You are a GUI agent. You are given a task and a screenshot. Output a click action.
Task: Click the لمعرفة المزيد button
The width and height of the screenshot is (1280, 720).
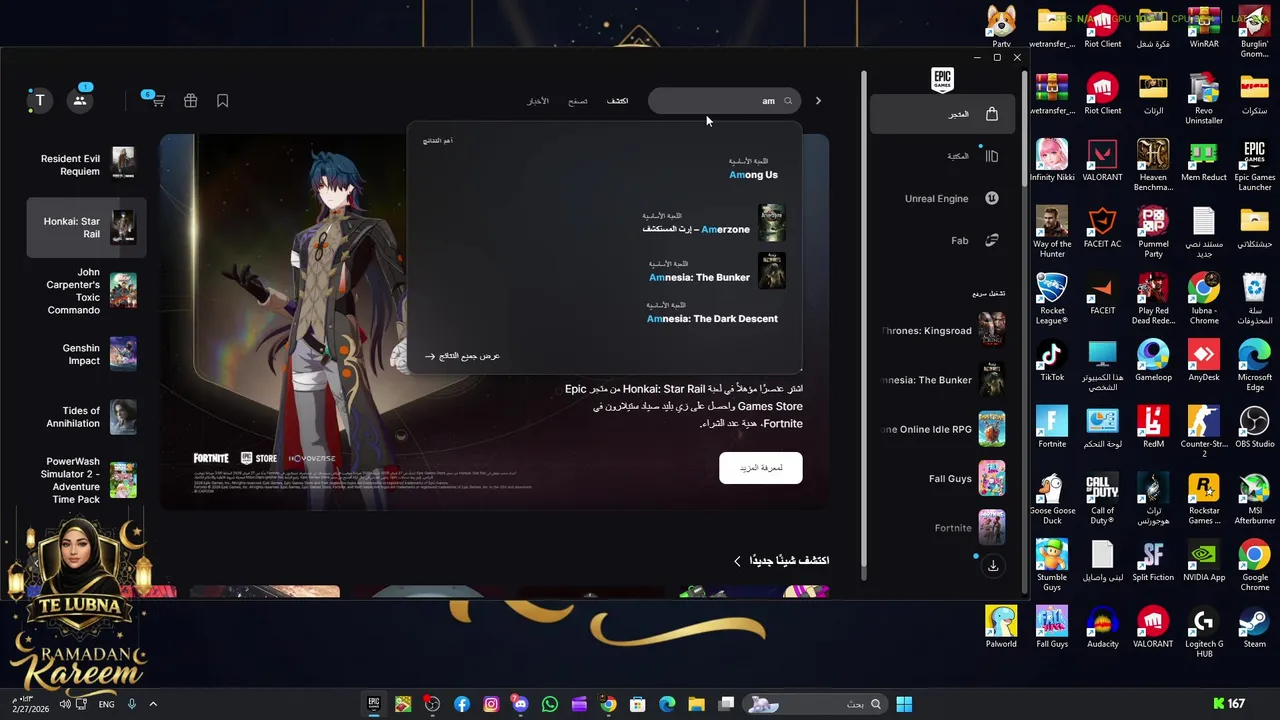[x=760, y=468]
